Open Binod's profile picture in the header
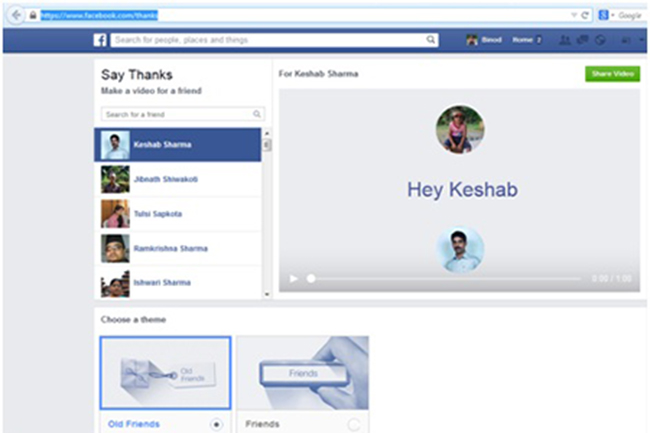This screenshot has width=650, height=433. point(472,40)
